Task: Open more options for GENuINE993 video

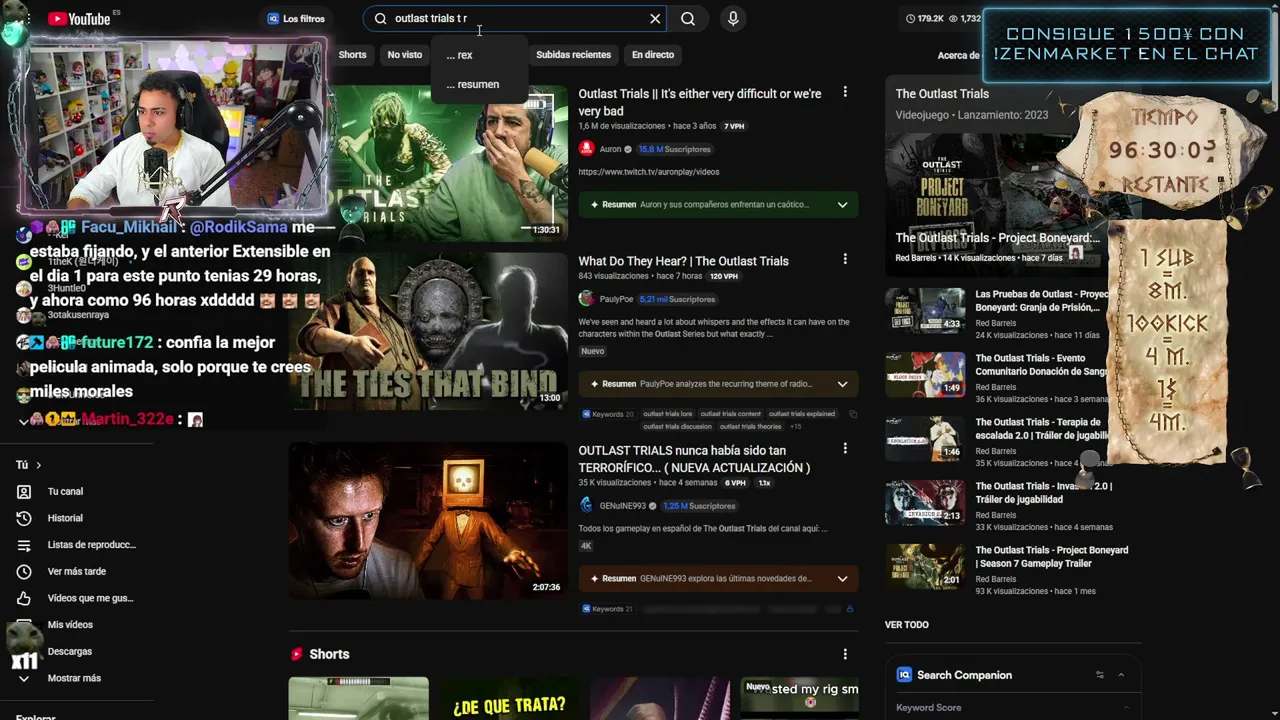Action: pos(845,448)
